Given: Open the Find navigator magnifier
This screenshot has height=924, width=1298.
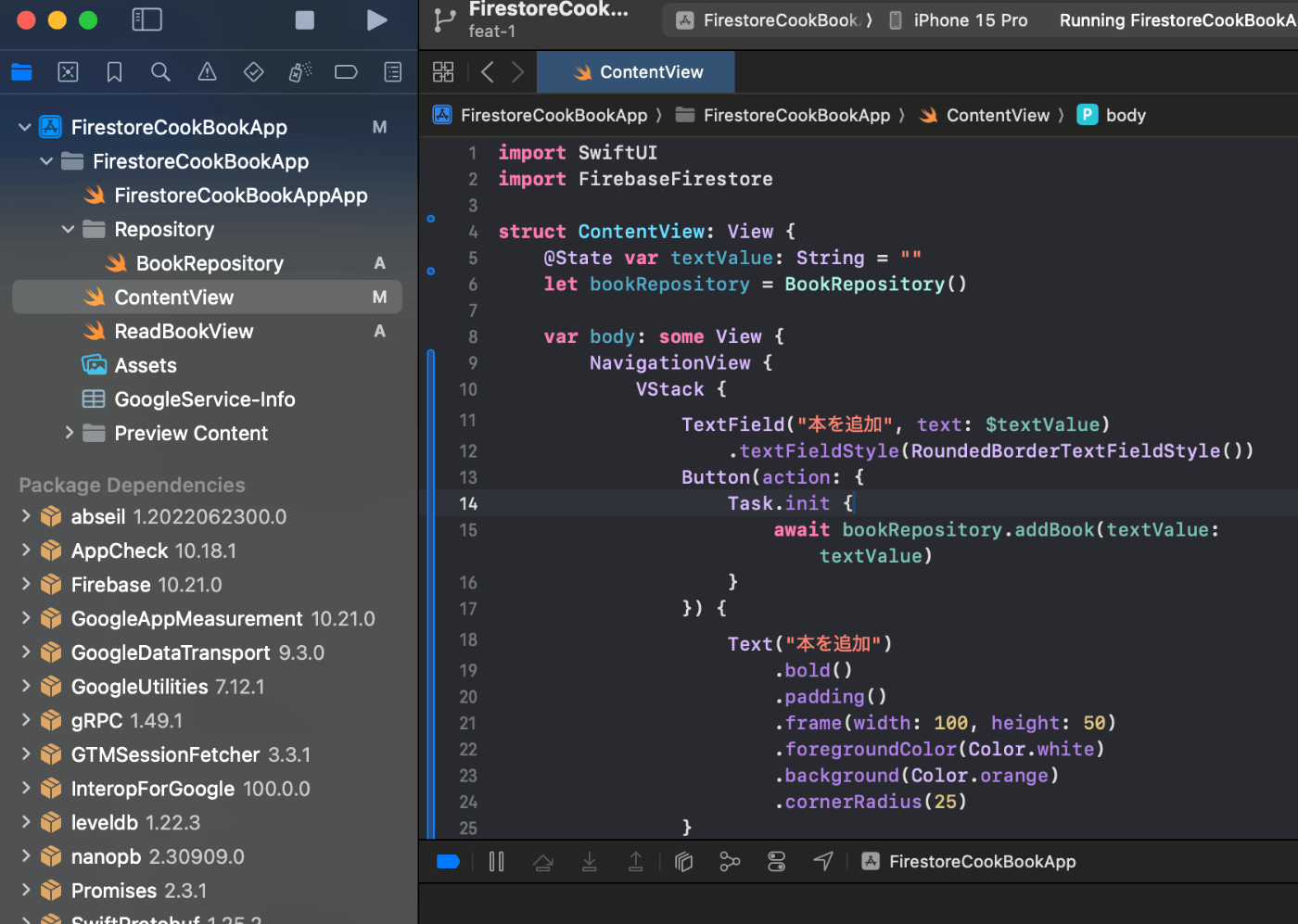Looking at the screenshot, I should coord(160,72).
